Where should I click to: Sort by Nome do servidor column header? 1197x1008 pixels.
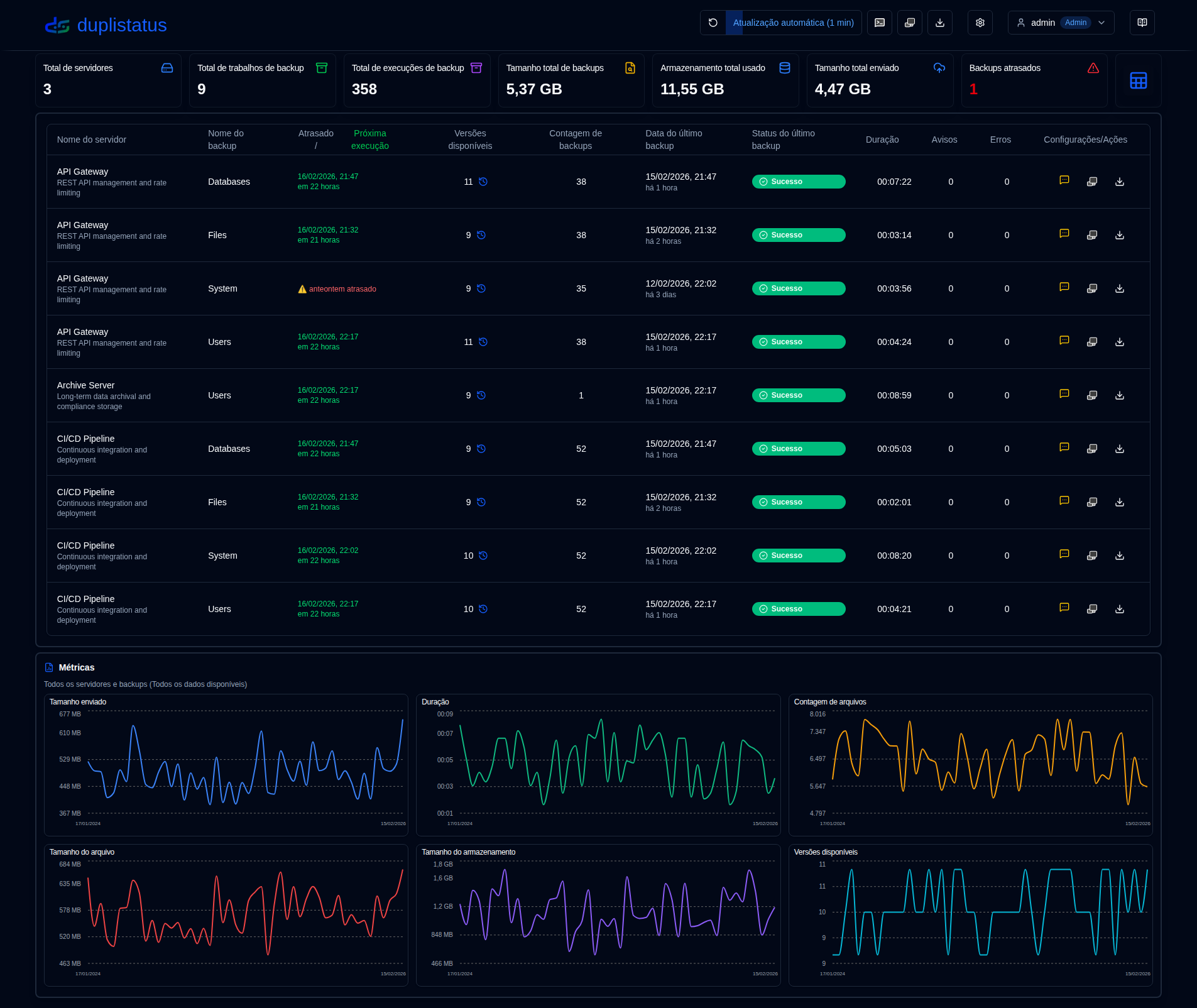tap(92, 140)
